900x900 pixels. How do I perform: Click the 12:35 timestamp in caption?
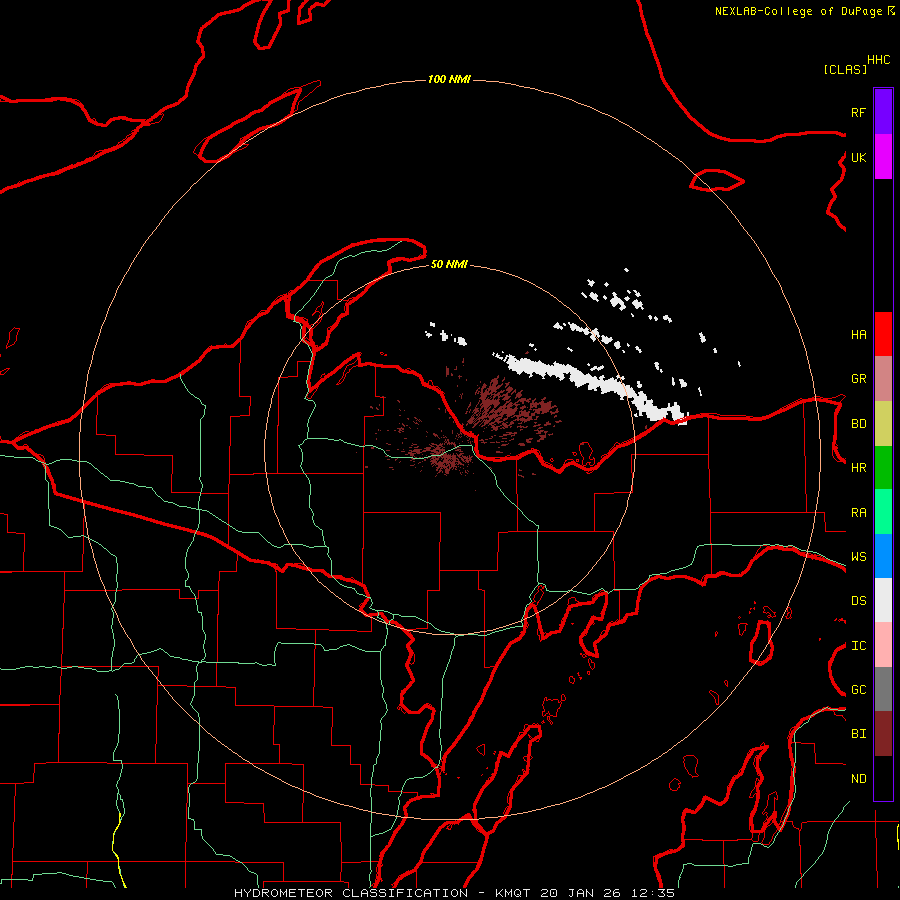click(x=653, y=893)
